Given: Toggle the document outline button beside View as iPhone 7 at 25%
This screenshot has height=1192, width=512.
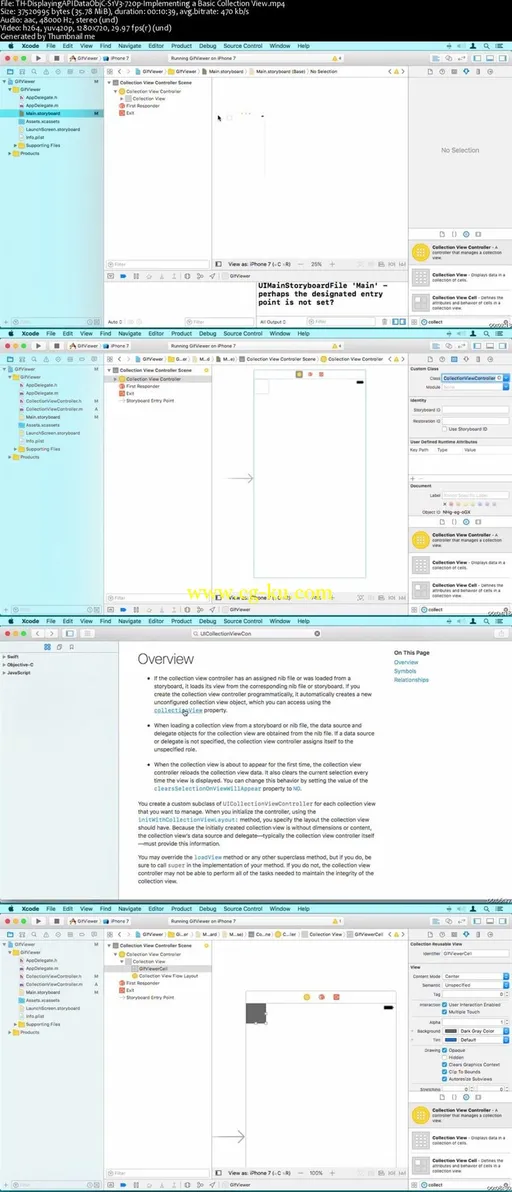Looking at the screenshot, I should coord(218,264).
